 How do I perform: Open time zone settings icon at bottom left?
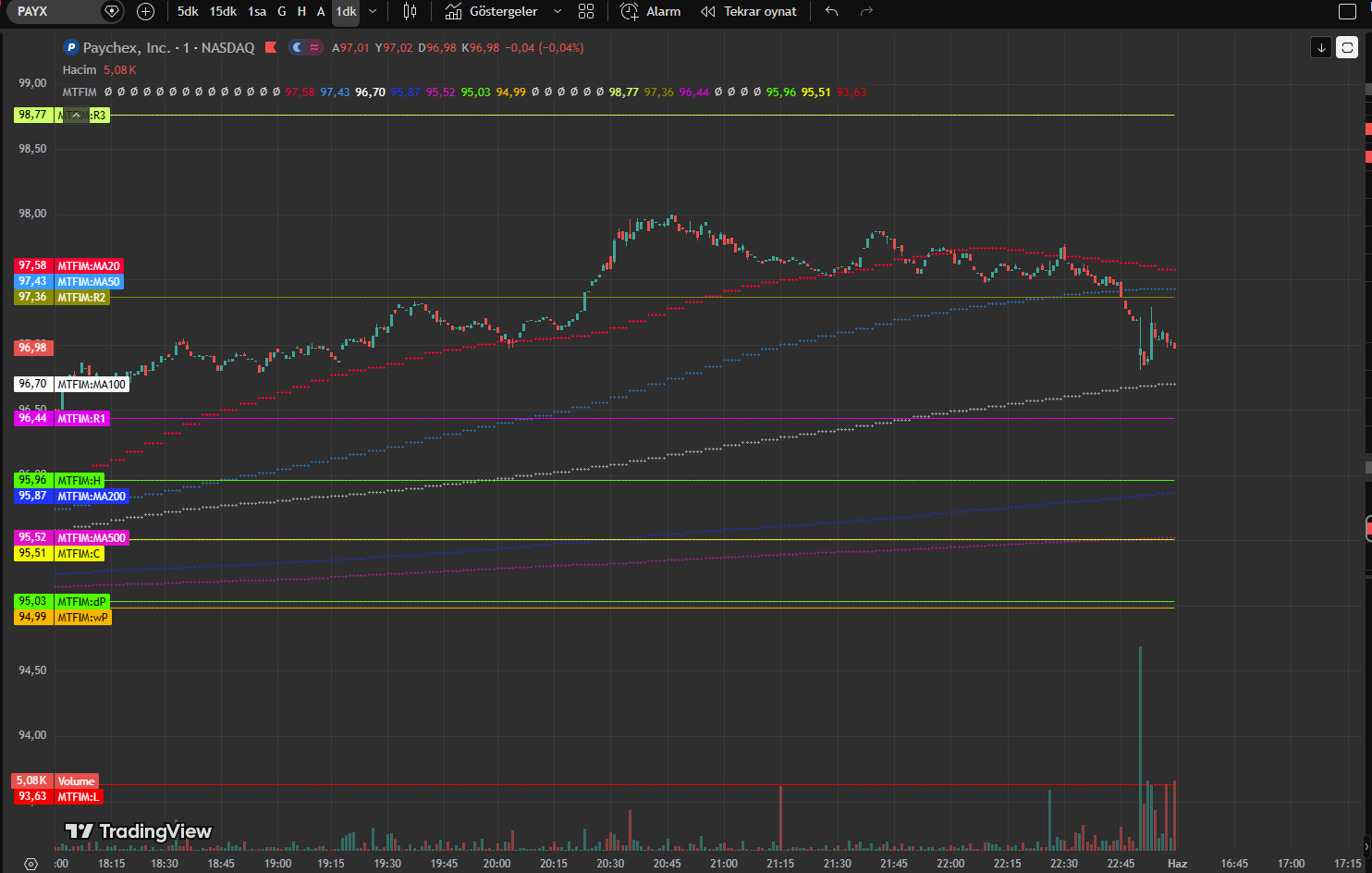(31, 864)
